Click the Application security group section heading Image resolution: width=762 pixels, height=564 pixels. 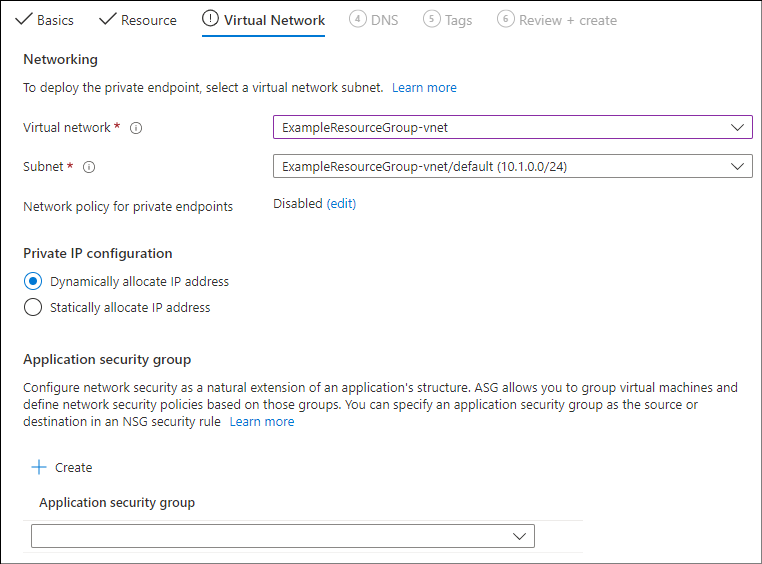tap(107, 359)
